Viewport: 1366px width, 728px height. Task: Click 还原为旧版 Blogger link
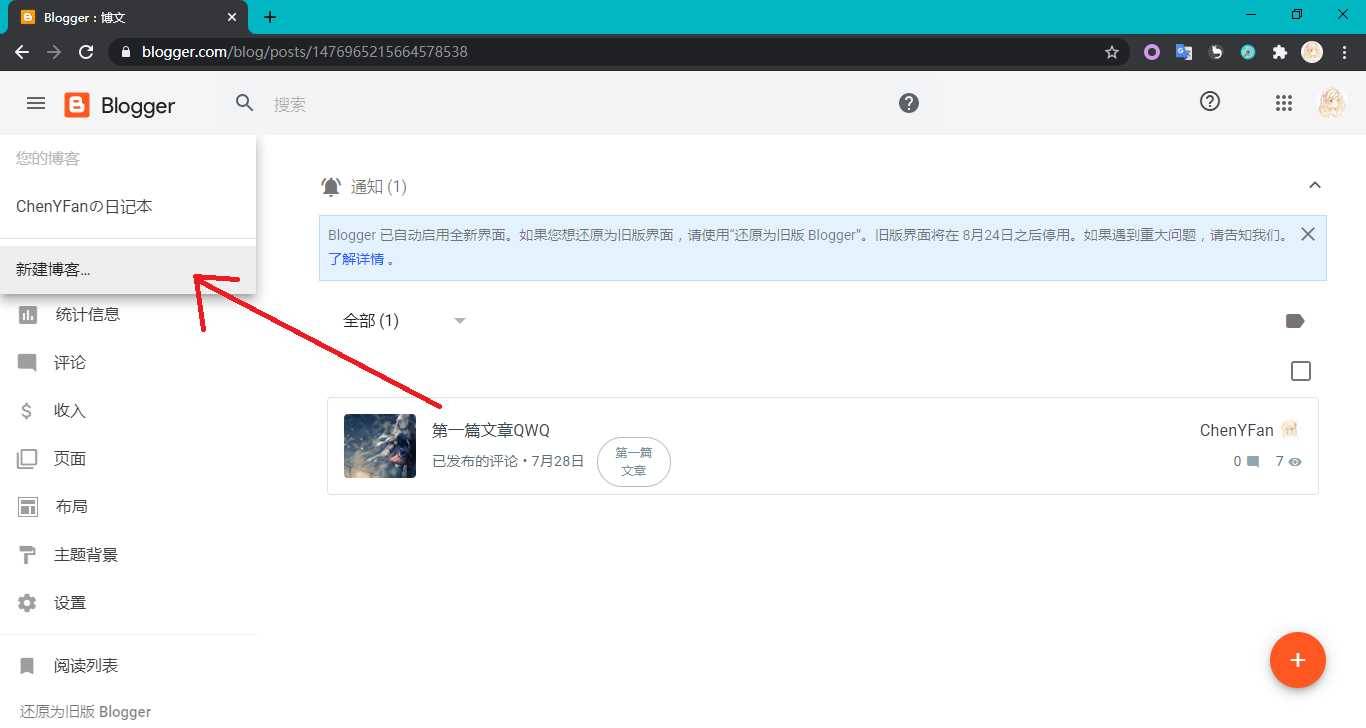[x=85, y=711]
